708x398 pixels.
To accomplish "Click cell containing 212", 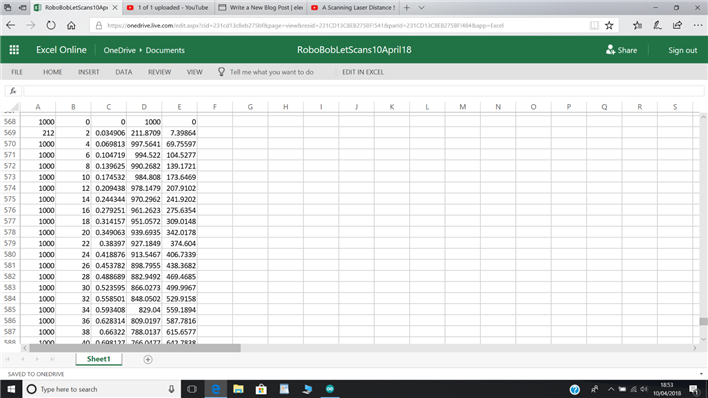I will [38, 133].
